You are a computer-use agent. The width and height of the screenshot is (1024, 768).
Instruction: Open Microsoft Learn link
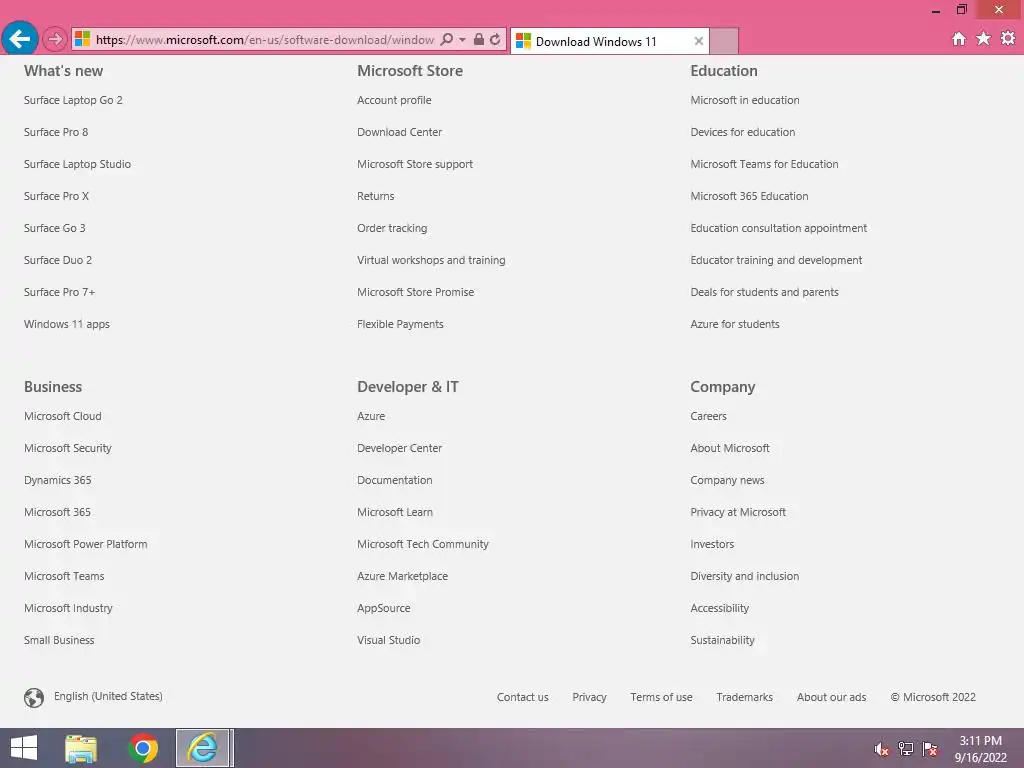point(394,512)
